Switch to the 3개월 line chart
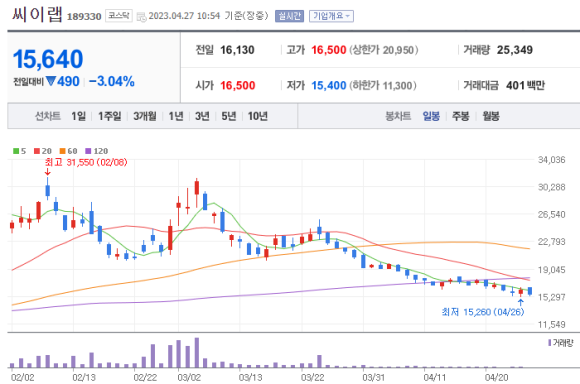This screenshot has height=384, width=580. pos(145,116)
